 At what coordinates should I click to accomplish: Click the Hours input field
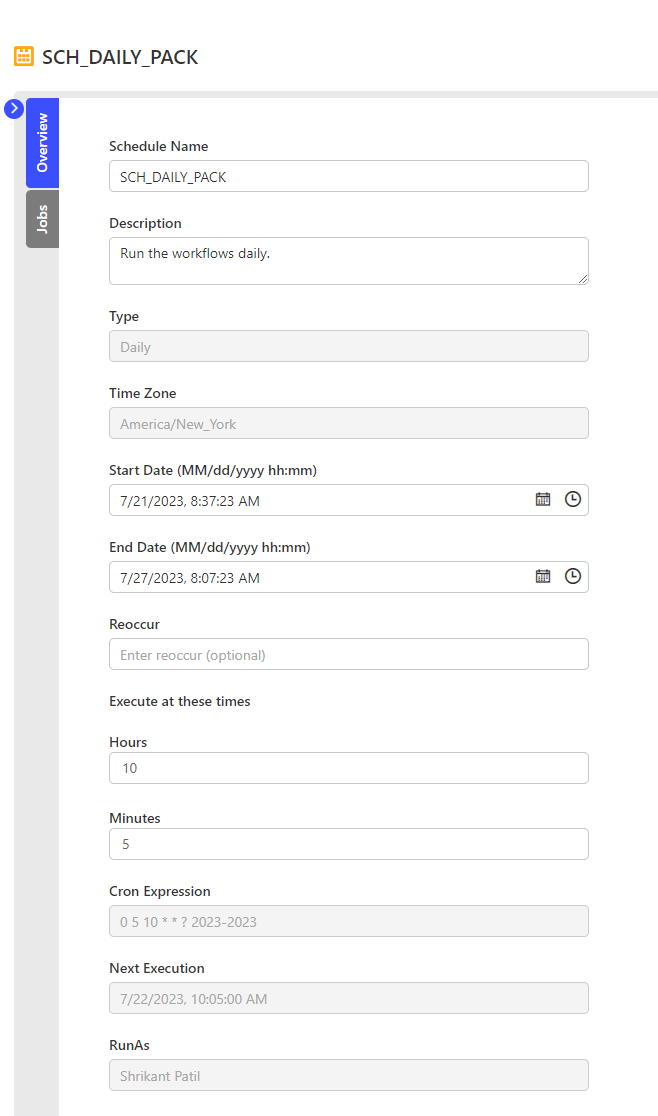348,768
